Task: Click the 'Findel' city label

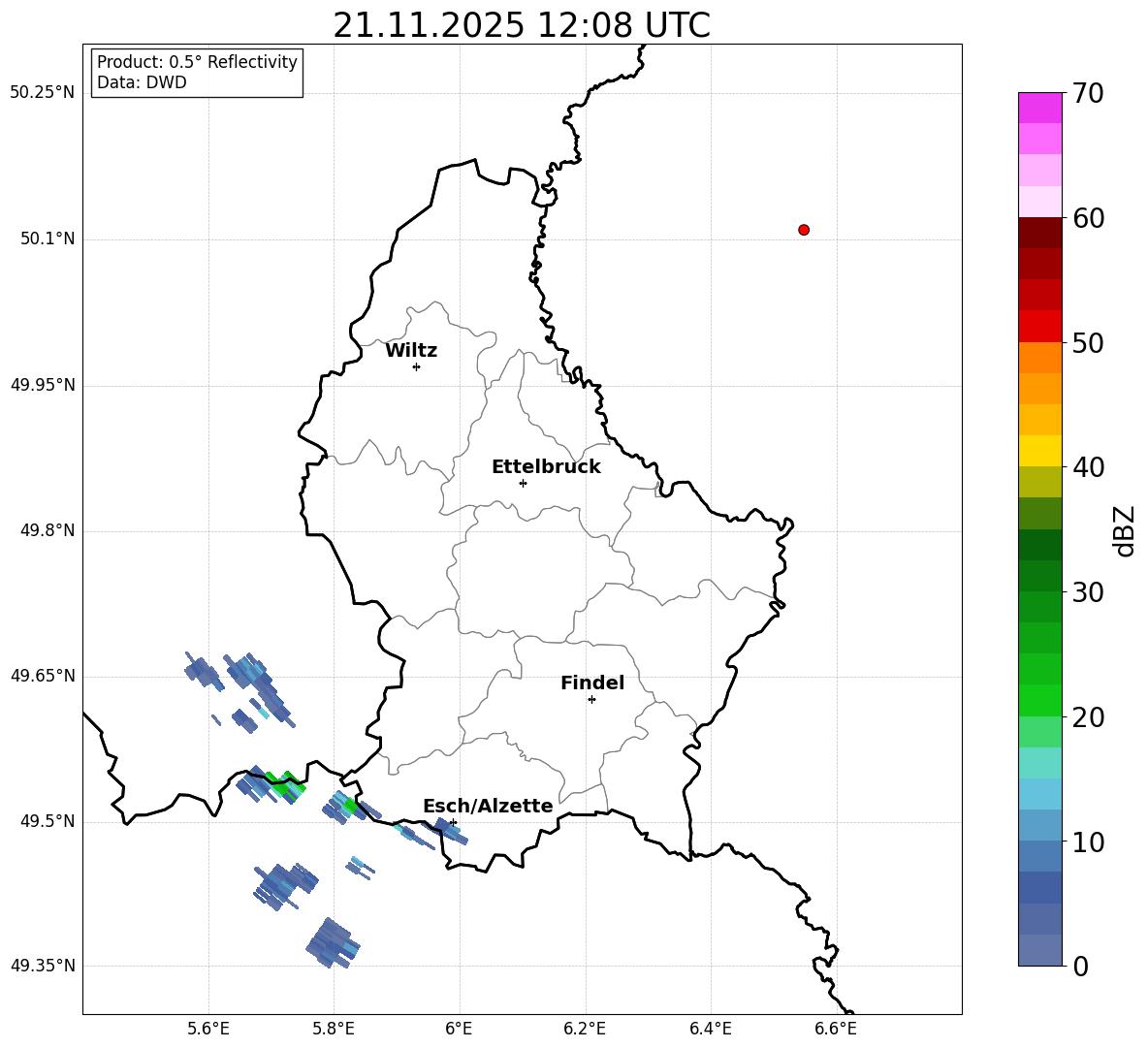Action: pos(592,683)
